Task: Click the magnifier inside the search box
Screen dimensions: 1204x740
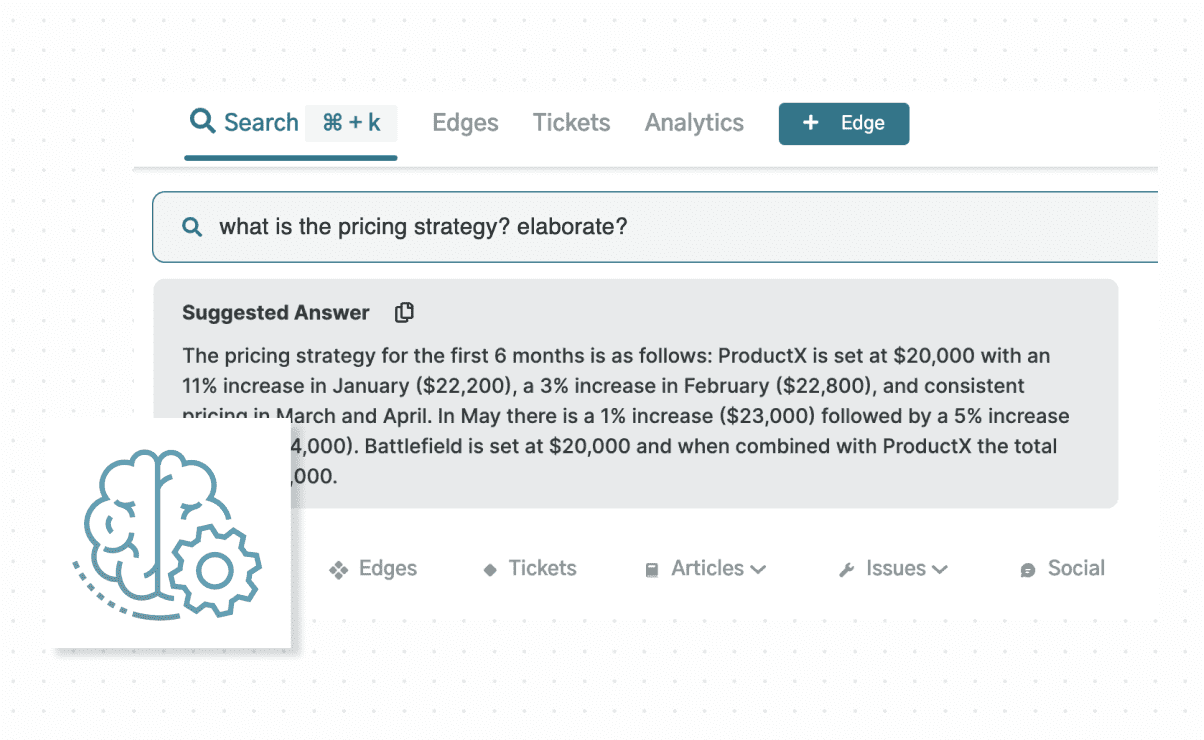Action: pyautogui.click(x=192, y=227)
